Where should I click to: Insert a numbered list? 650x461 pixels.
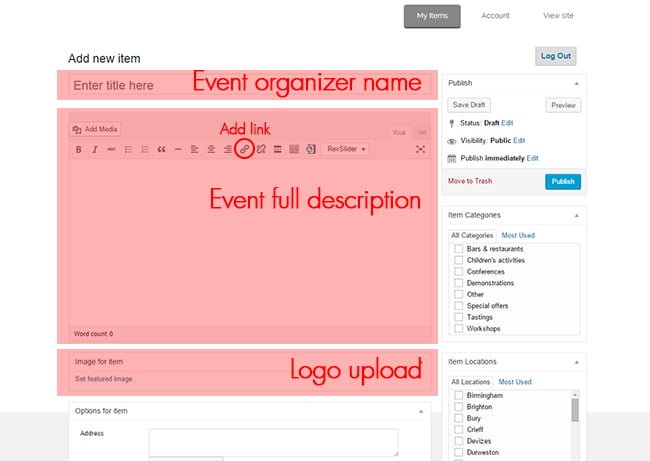coord(145,149)
